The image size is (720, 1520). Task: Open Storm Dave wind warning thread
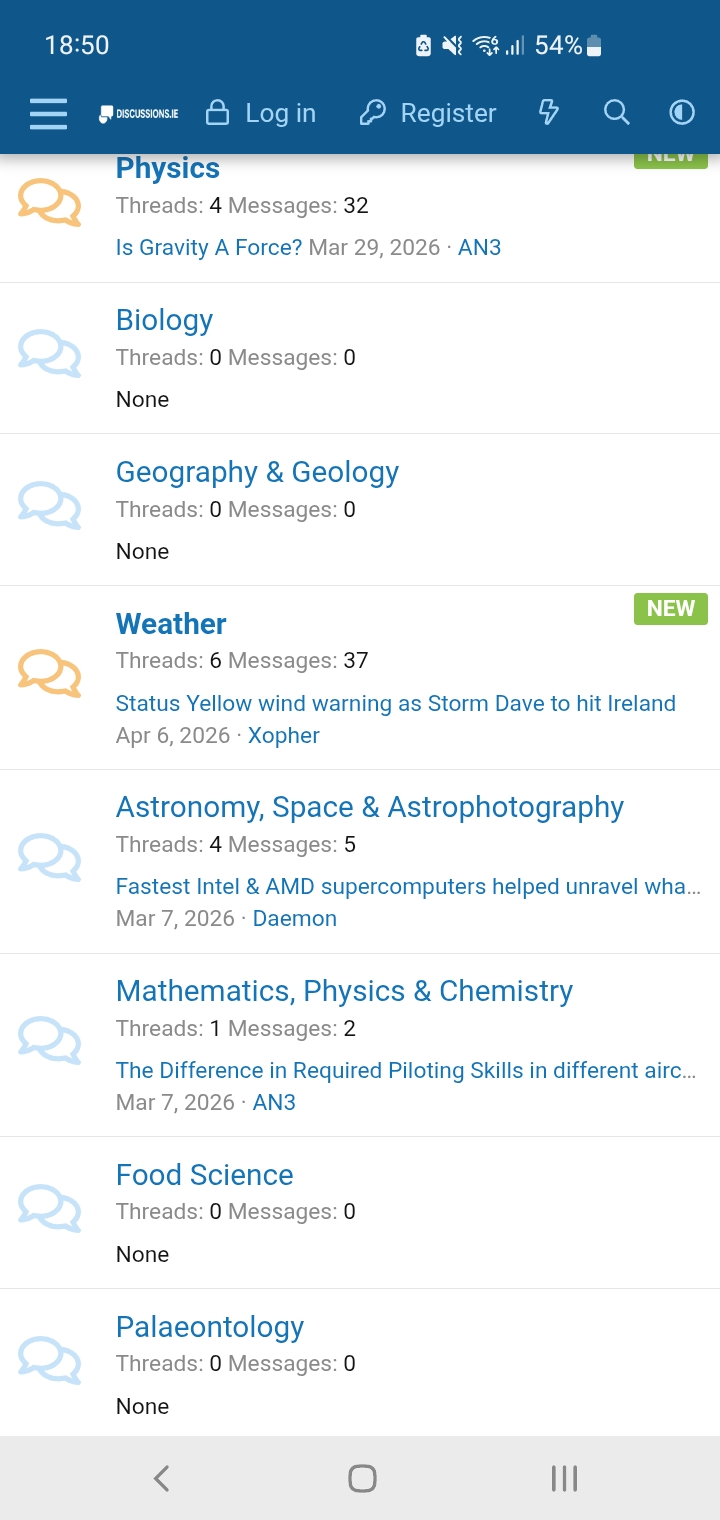pos(395,703)
